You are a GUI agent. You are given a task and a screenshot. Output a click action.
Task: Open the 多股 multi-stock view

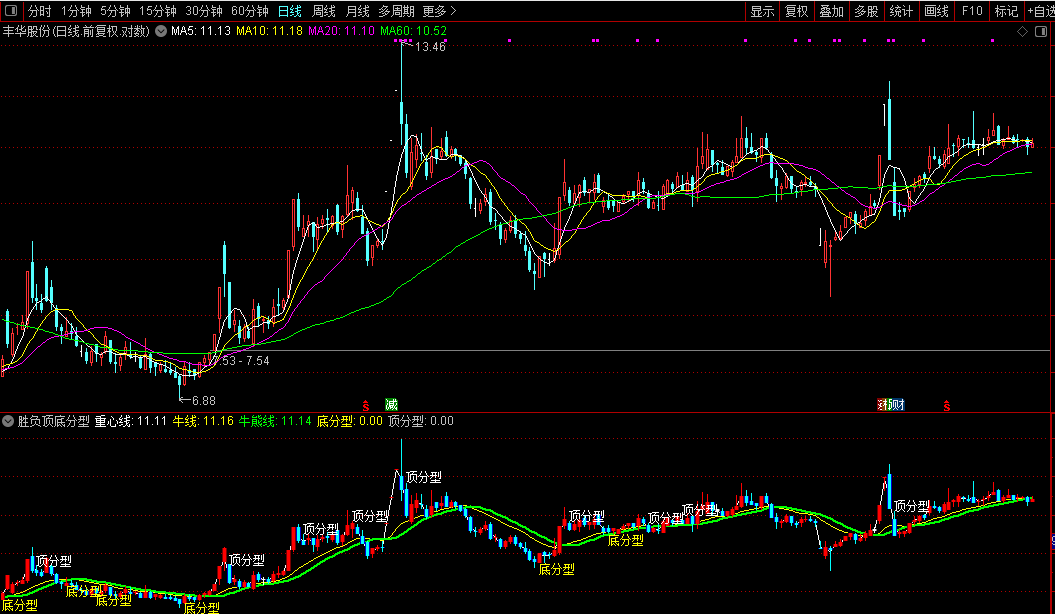(x=867, y=11)
